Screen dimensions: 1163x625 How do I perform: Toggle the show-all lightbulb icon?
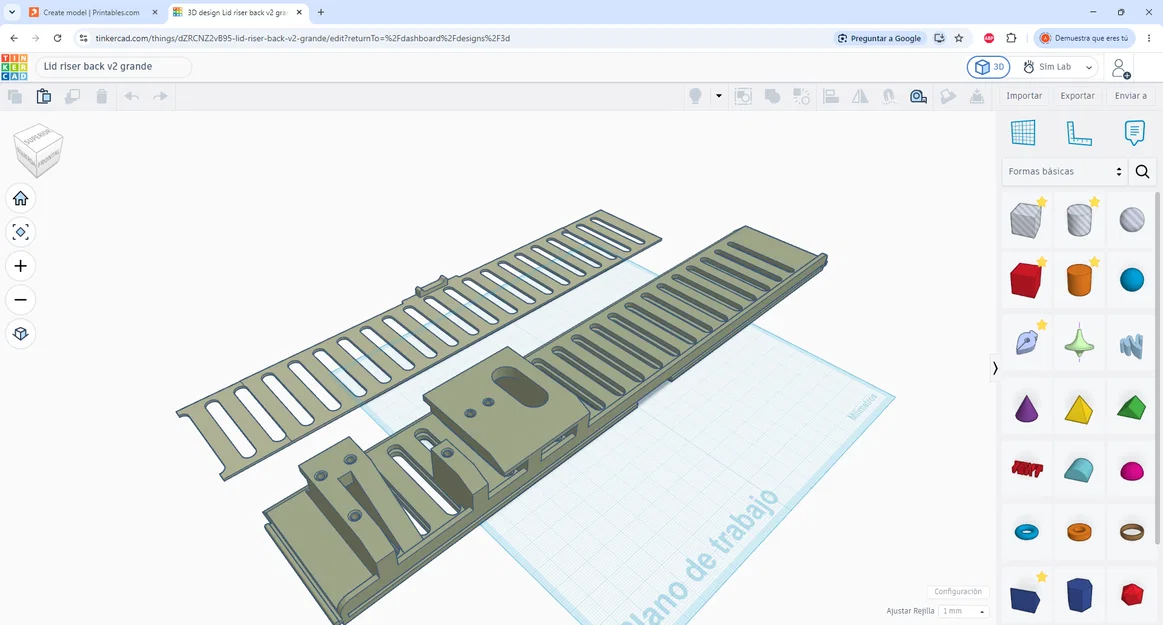(695, 96)
